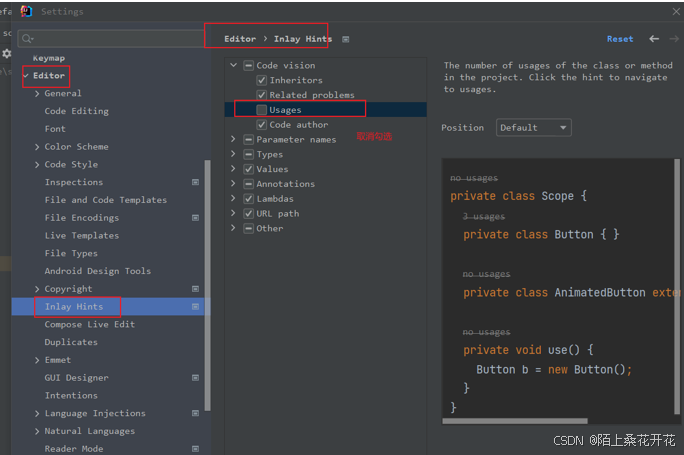The image size is (684, 455).
Task: Click project-level icon beside Inlay Hints breadcrumb
Action: [345, 39]
